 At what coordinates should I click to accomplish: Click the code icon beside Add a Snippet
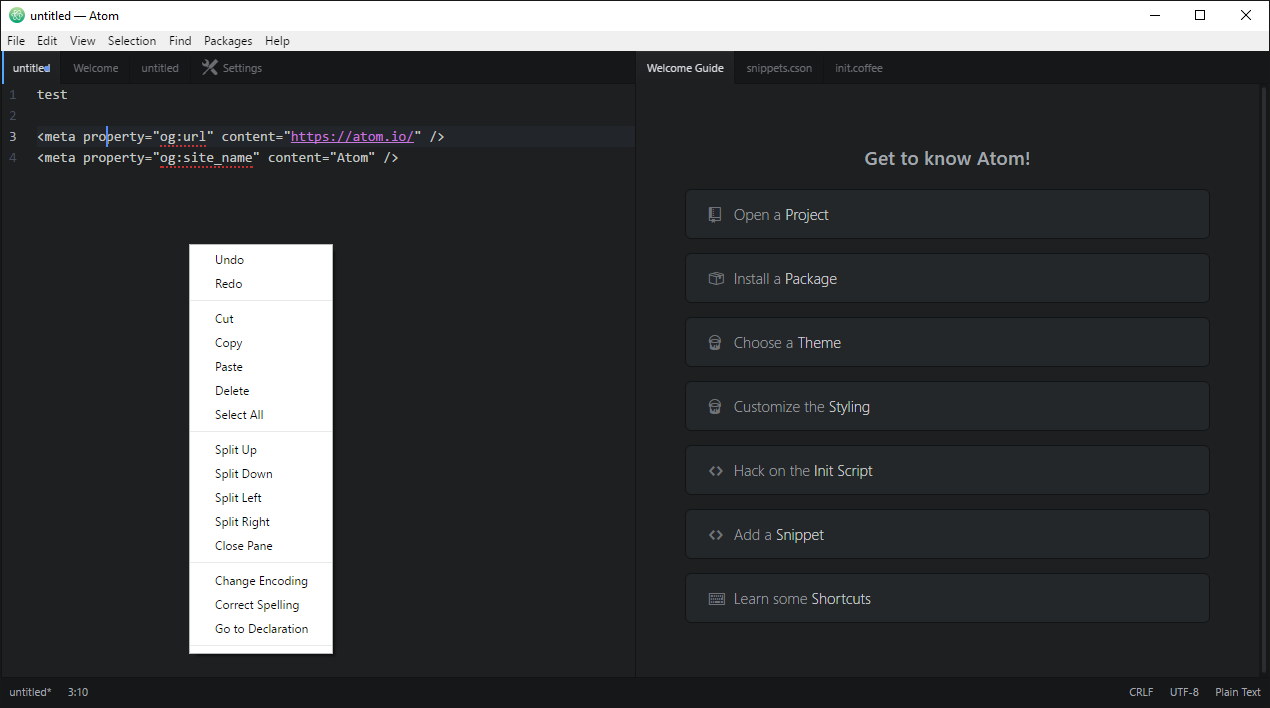(x=714, y=534)
